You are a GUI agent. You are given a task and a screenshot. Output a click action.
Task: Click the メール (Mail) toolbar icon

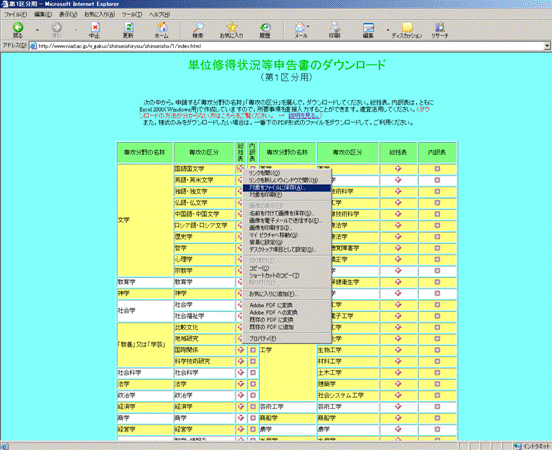(x=301, y=30)
